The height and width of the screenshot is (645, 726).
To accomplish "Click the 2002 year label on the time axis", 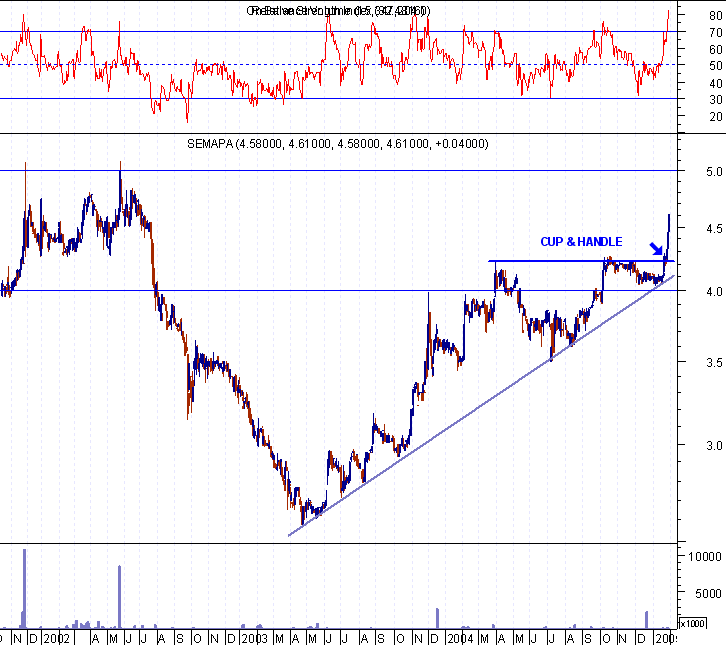I will coord(57,639).
